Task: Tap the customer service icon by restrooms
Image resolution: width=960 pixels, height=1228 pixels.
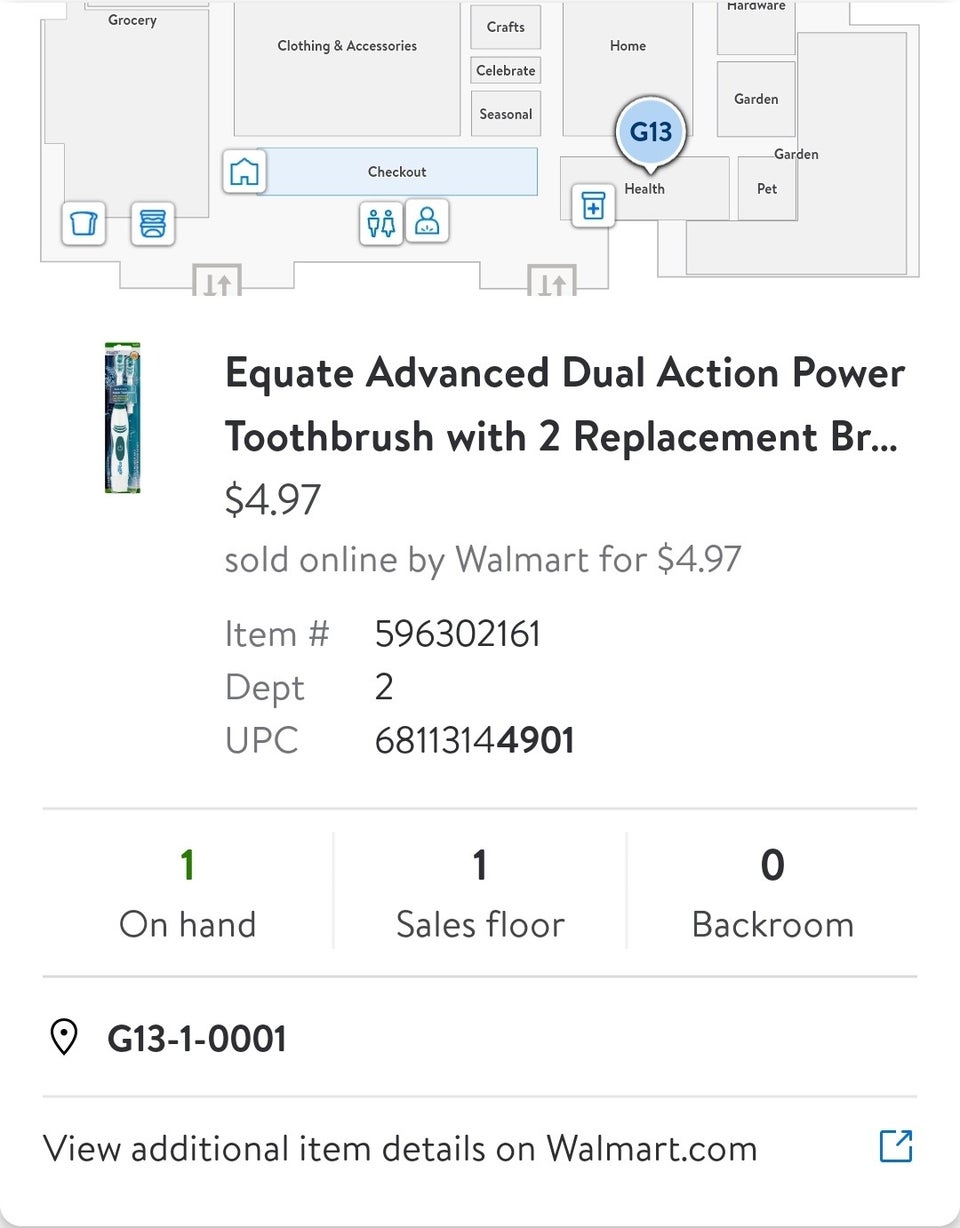Action: click(428, 222)
